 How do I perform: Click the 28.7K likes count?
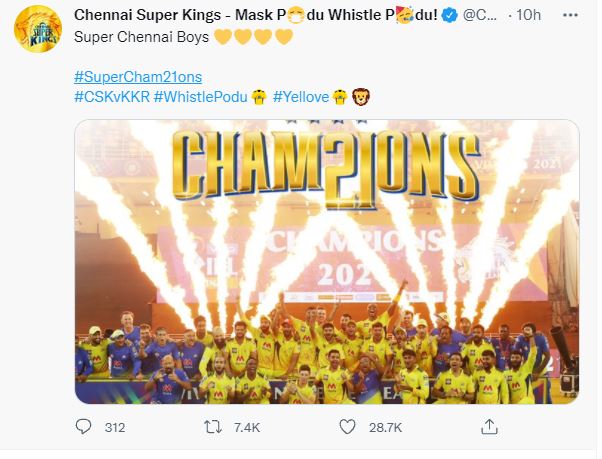385,428
